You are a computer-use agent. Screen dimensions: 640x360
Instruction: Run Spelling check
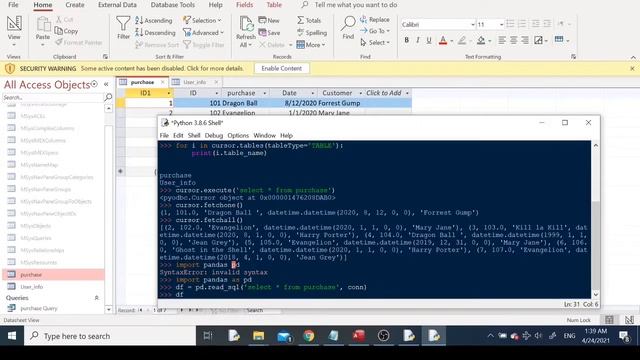(312, 32)
